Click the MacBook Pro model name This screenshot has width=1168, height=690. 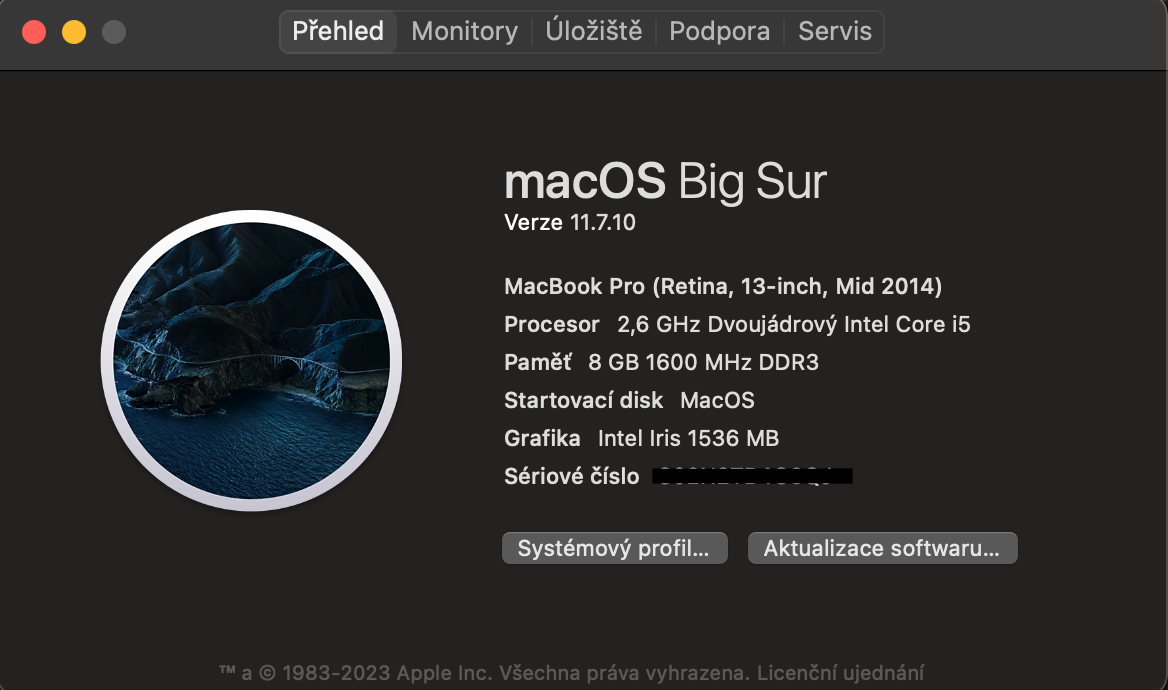pyautogui.click(x=722, y=286)
